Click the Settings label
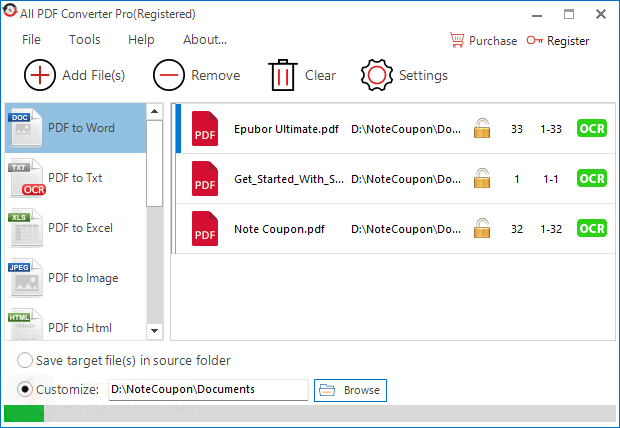This screenshot has width=620, height=428. pyautogui.click(x=423, y=75)
